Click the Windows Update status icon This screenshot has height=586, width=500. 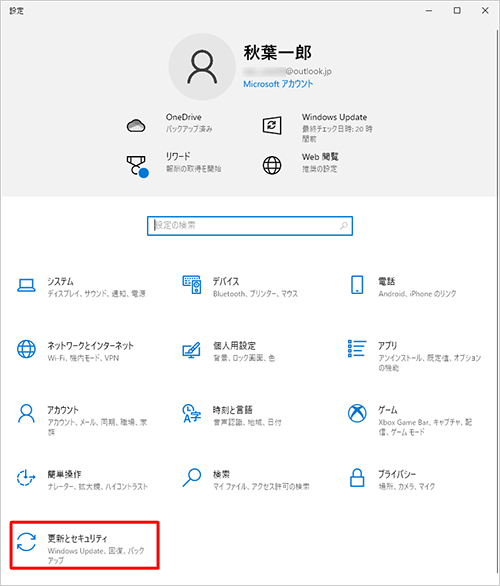click(272, 125)
